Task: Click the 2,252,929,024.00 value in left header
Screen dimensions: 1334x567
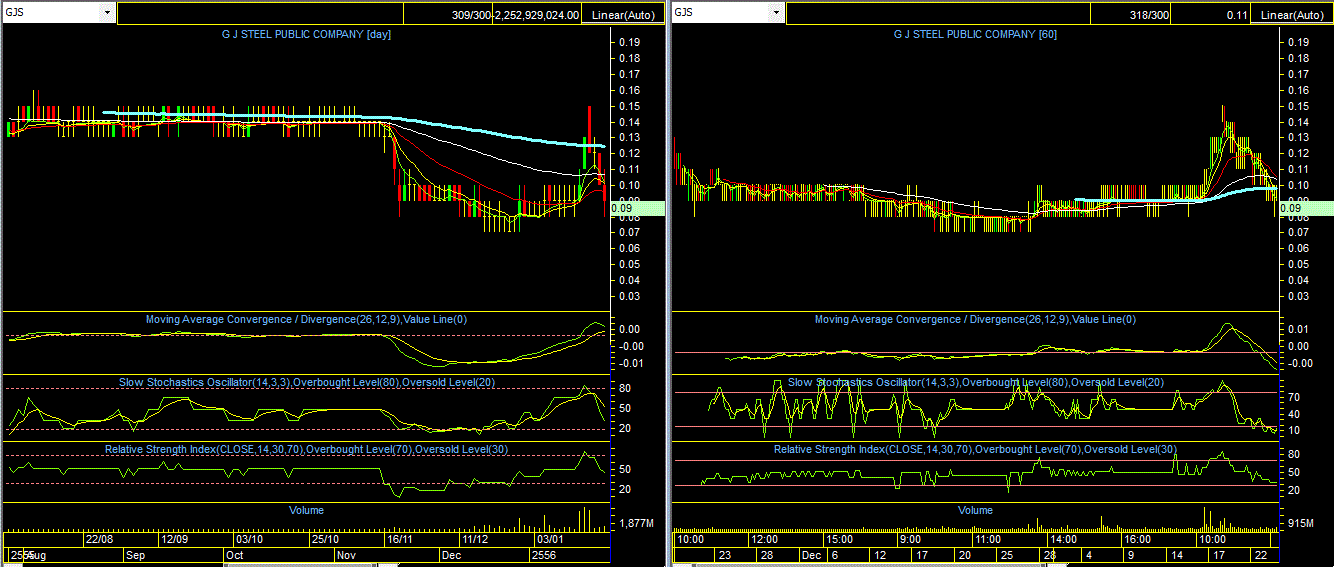Action: pos(537,15)
